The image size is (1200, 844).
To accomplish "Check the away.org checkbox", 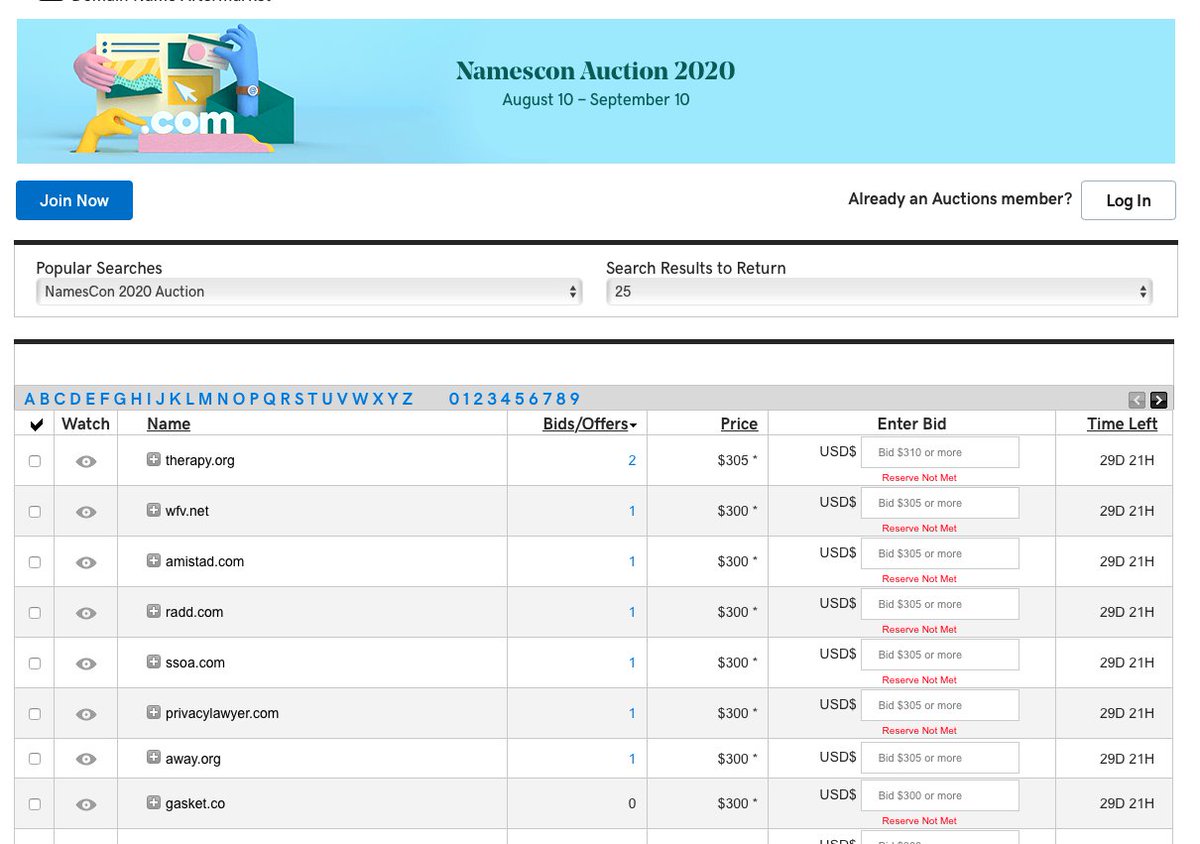I will pyautogui.click(x=35, y=759).
